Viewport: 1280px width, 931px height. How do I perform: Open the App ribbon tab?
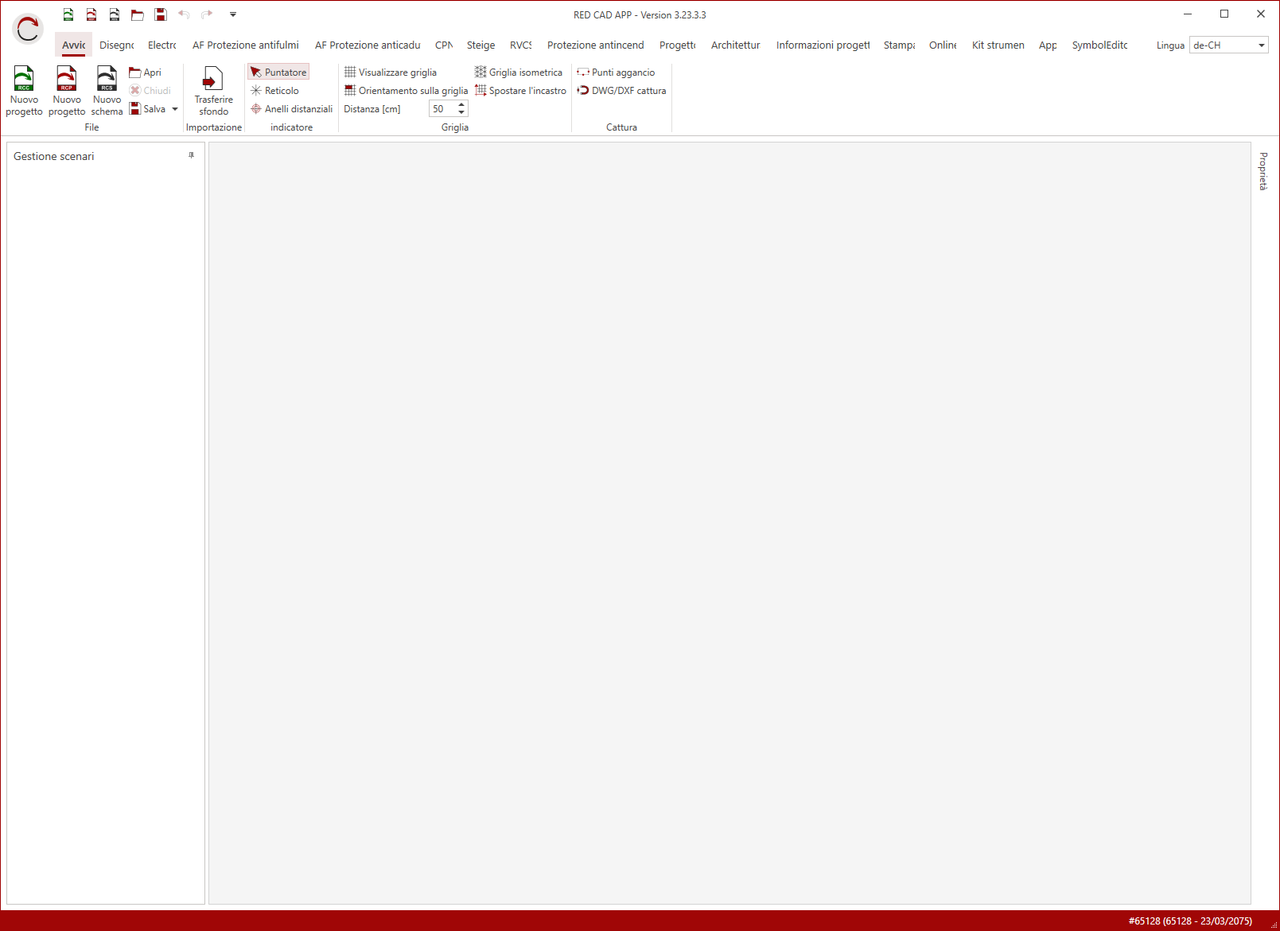pos(1048,45)
